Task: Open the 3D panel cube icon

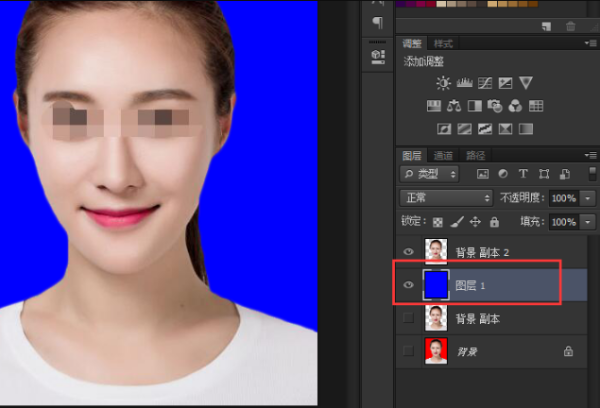Action: coord(378,56)
